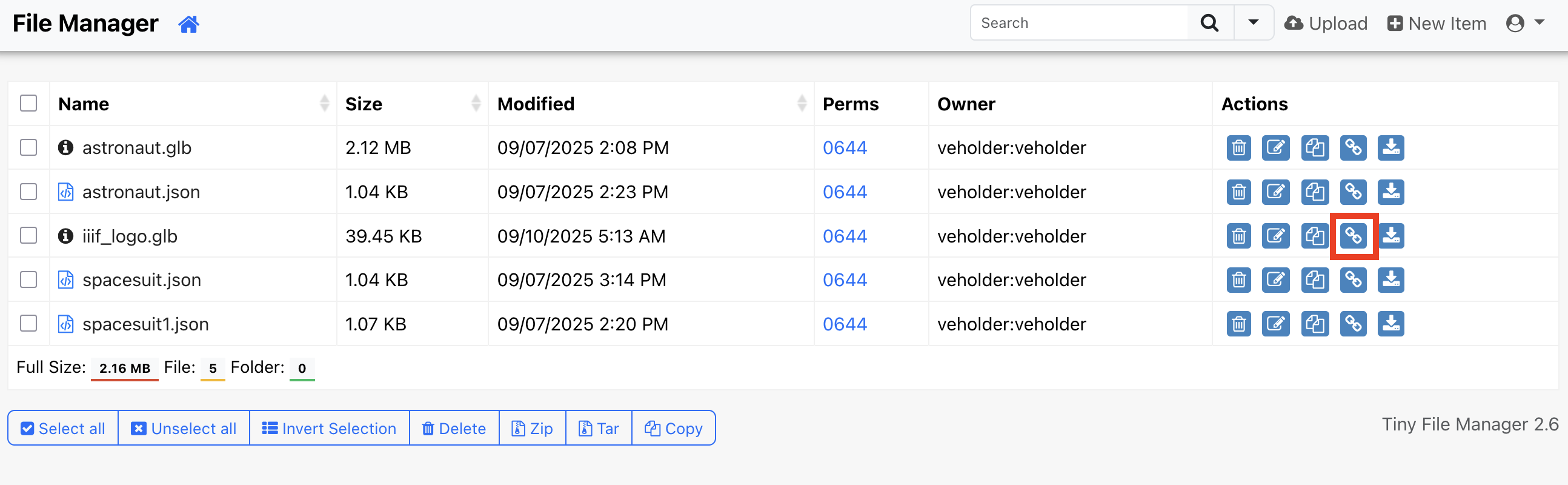Expand the user account dropdown
The image size is (1568, 485).
(x=1525, y=23)
